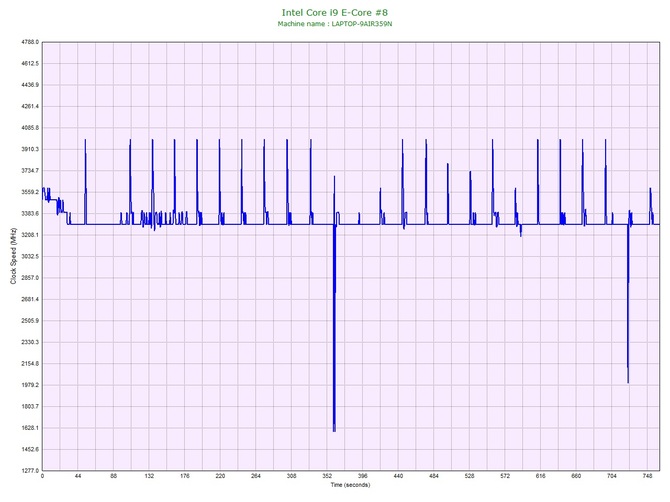Click the 572 time axis tick label
This screenshot has height=502, width=670.
pos(505,476)
